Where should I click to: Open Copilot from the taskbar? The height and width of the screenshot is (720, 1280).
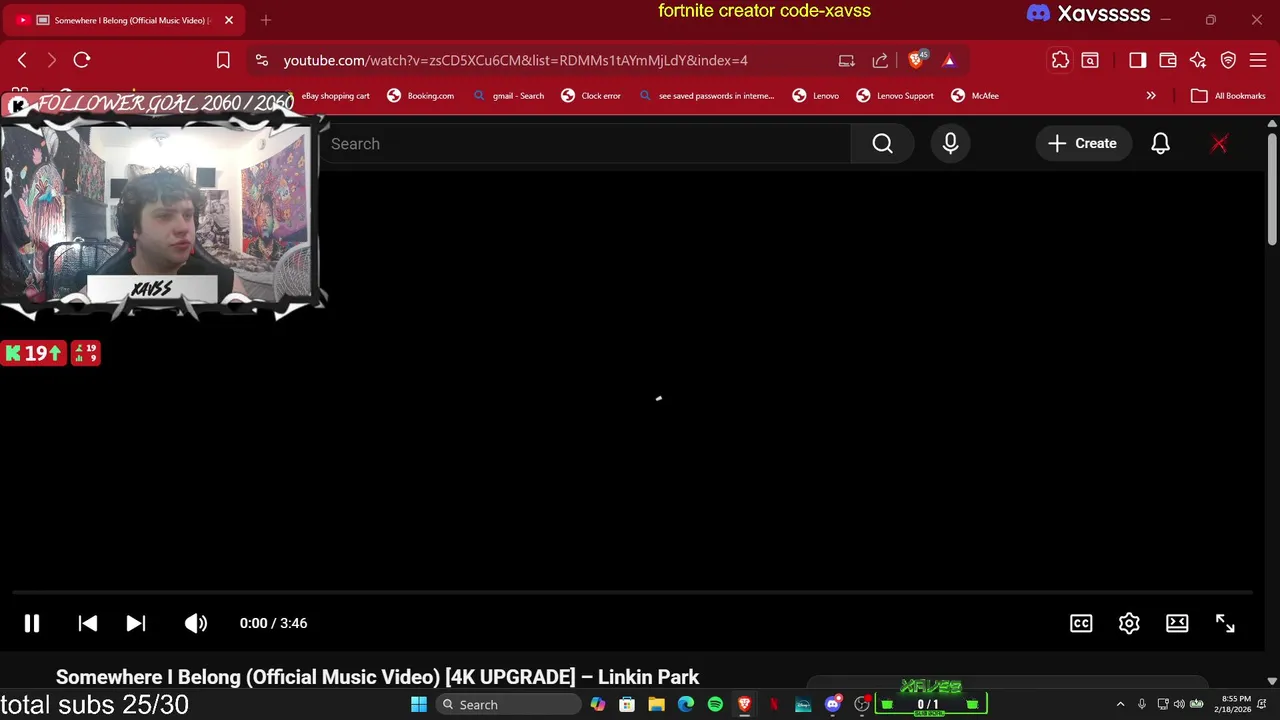(598, 705)
